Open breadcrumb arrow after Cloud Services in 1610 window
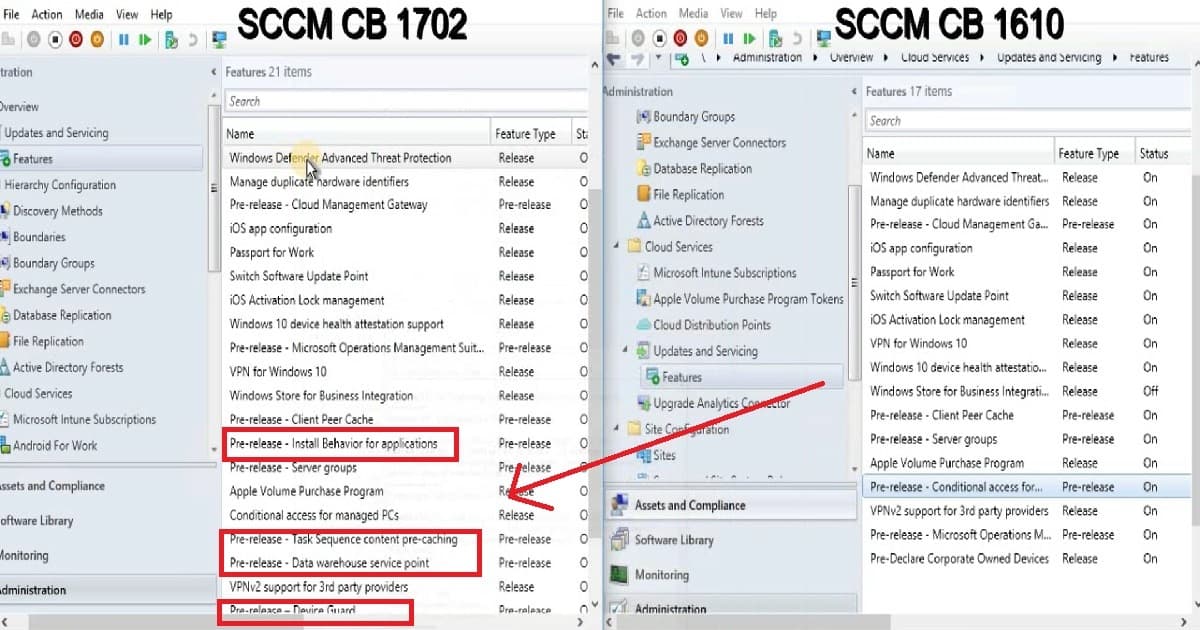This screenshot has height=630, width=1200. [x=984, y=57]
